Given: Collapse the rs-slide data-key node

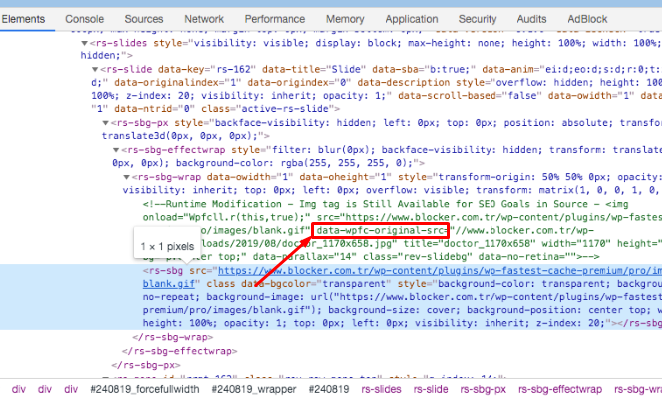Looking at the screenshot, I should 95,69.
